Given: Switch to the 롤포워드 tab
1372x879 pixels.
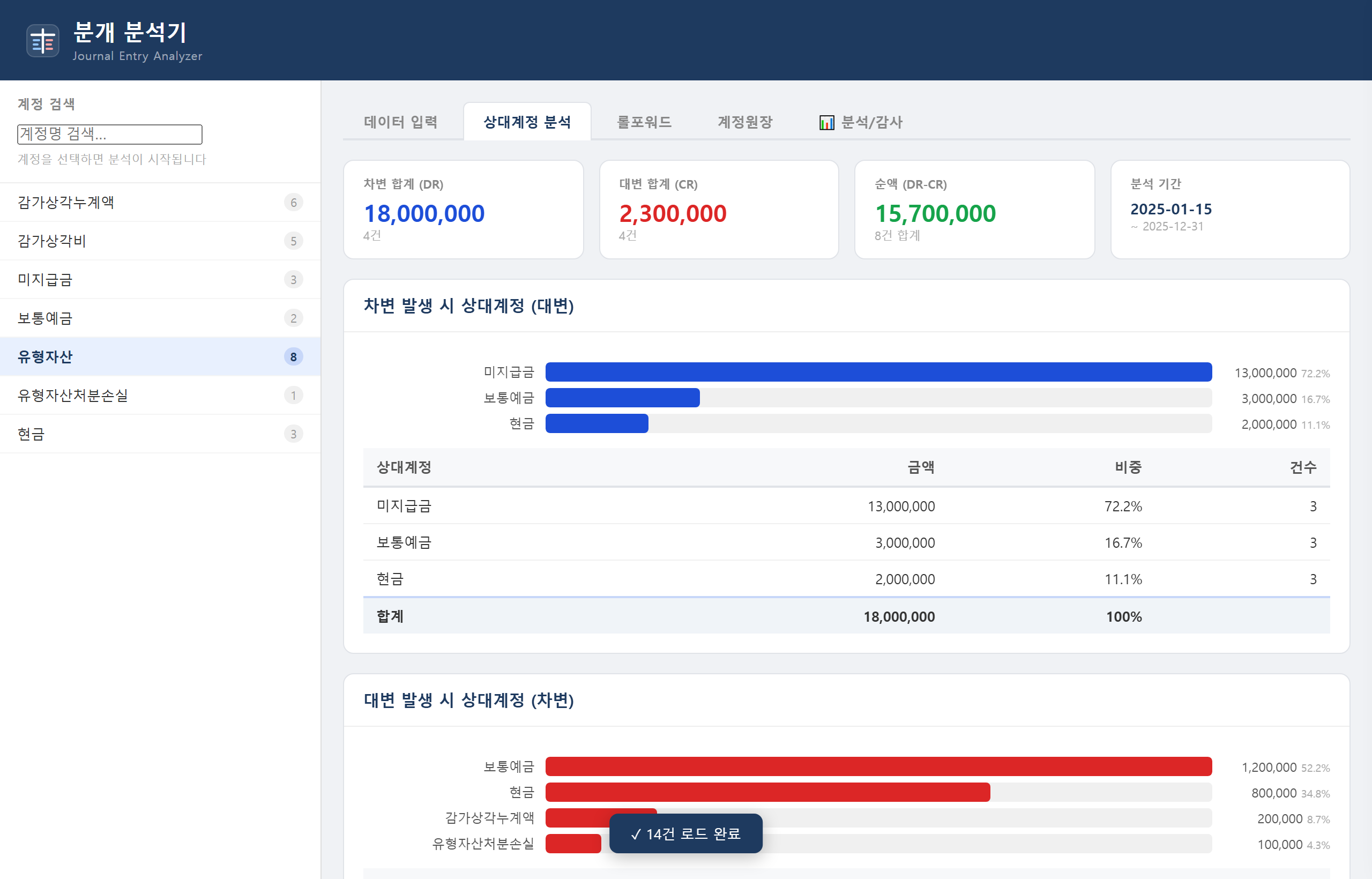Looking at the screenshot, I should click(644, 122).
